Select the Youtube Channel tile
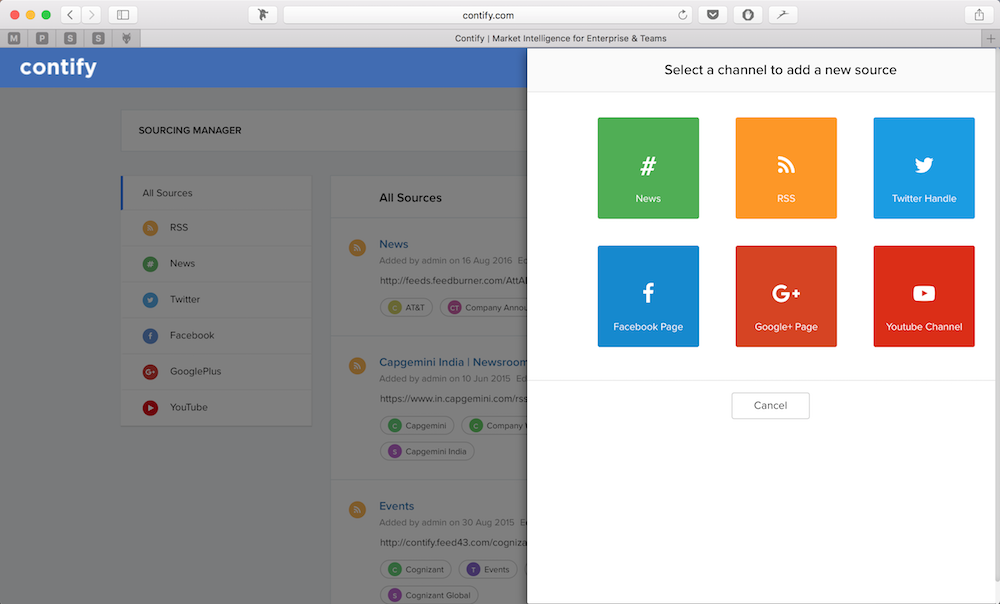The image size is (1000, 604). pos(923,296)
